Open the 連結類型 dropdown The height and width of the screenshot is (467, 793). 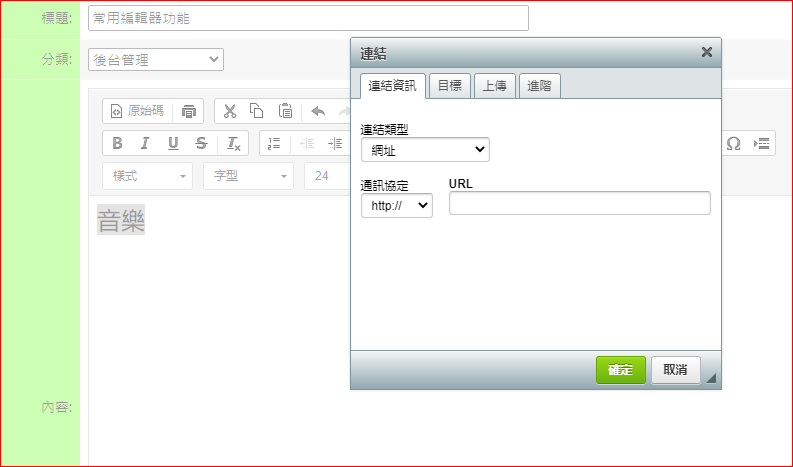tap(425, 150)
